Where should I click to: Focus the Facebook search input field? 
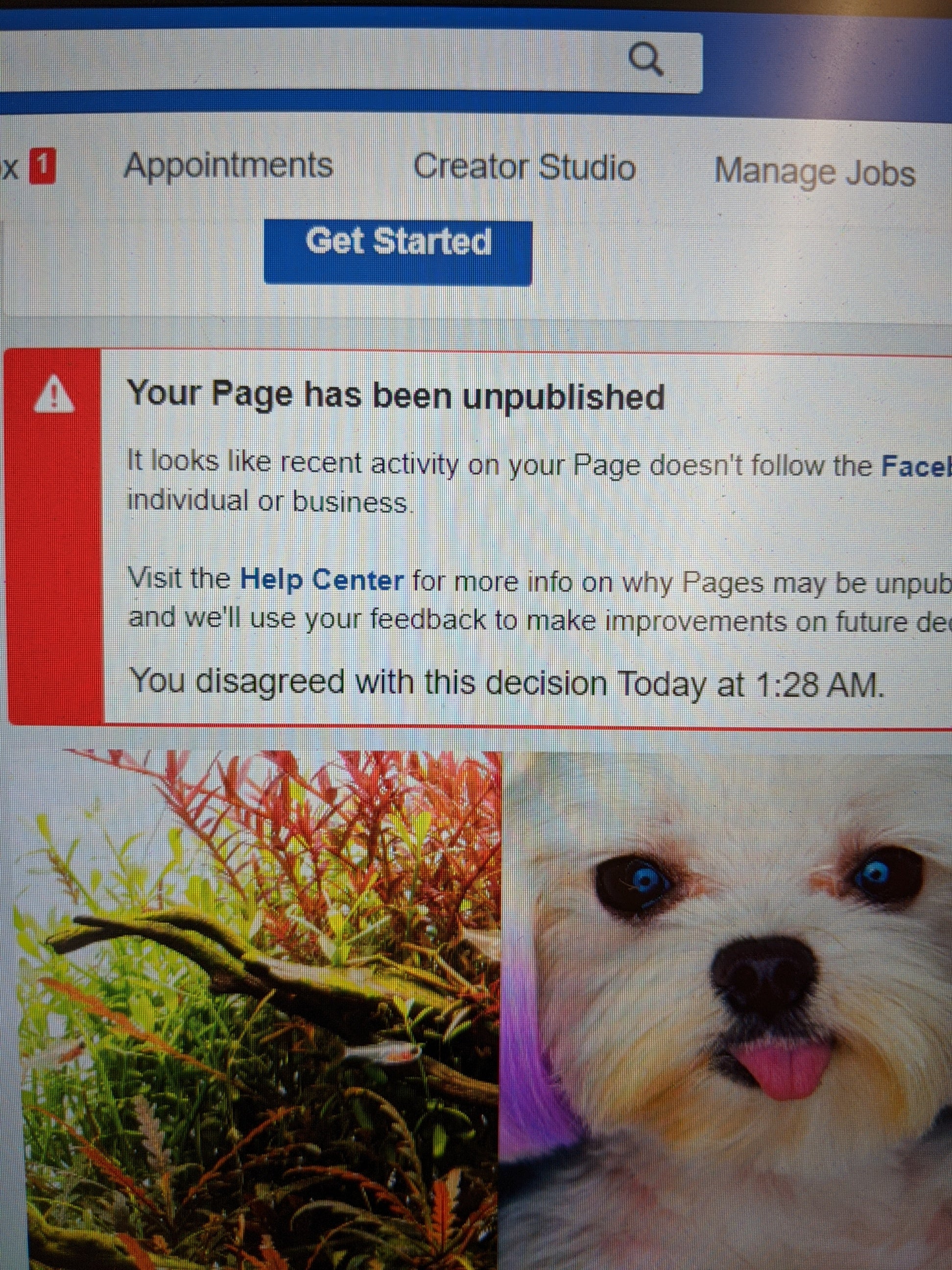pyautogui.click(x=351, y=62)
